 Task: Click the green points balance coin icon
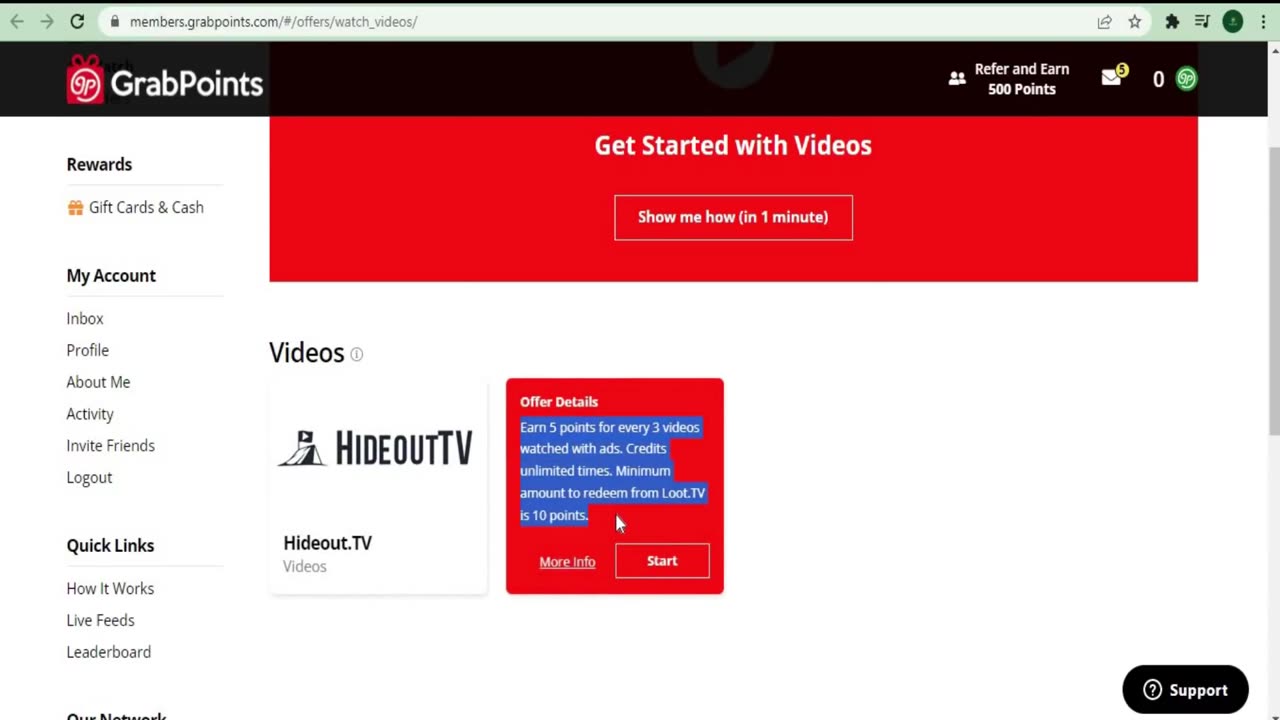point(1186,79)
